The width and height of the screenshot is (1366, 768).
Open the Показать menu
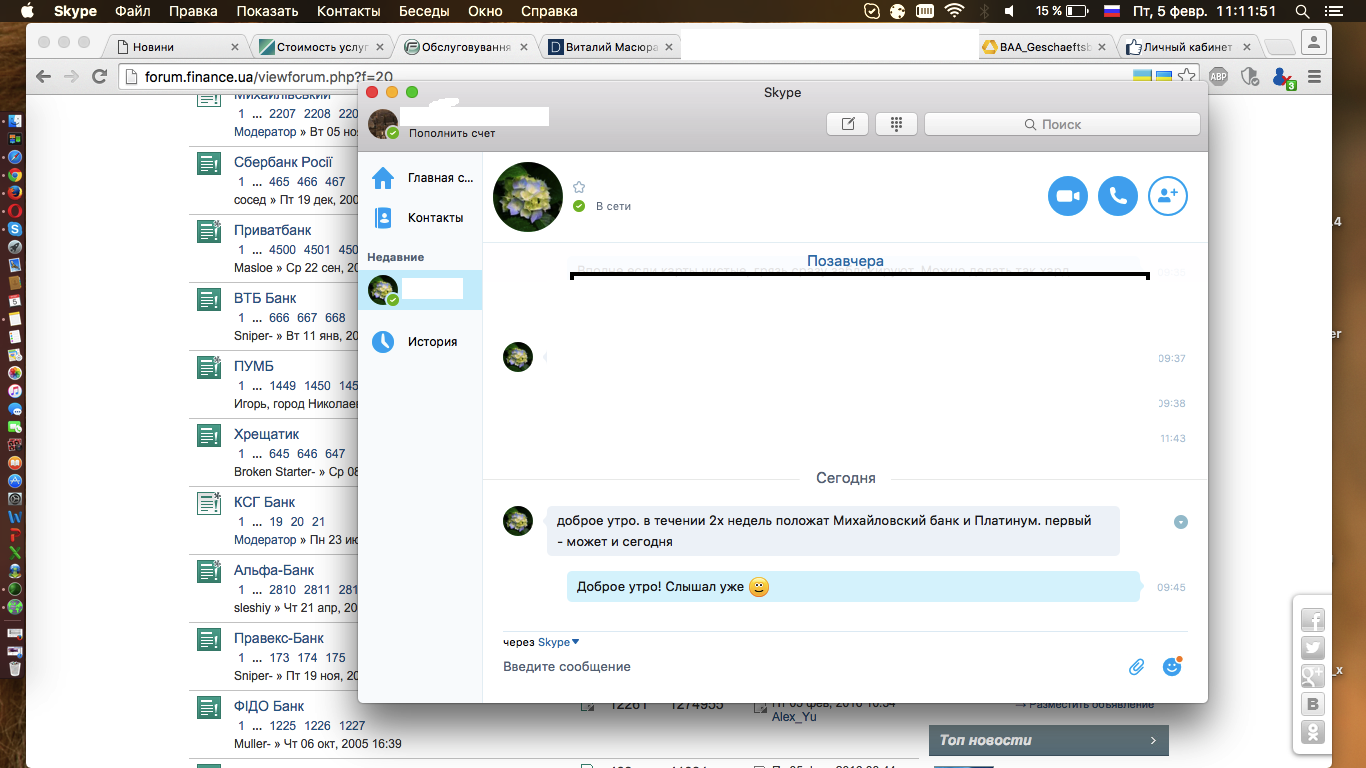267,11
